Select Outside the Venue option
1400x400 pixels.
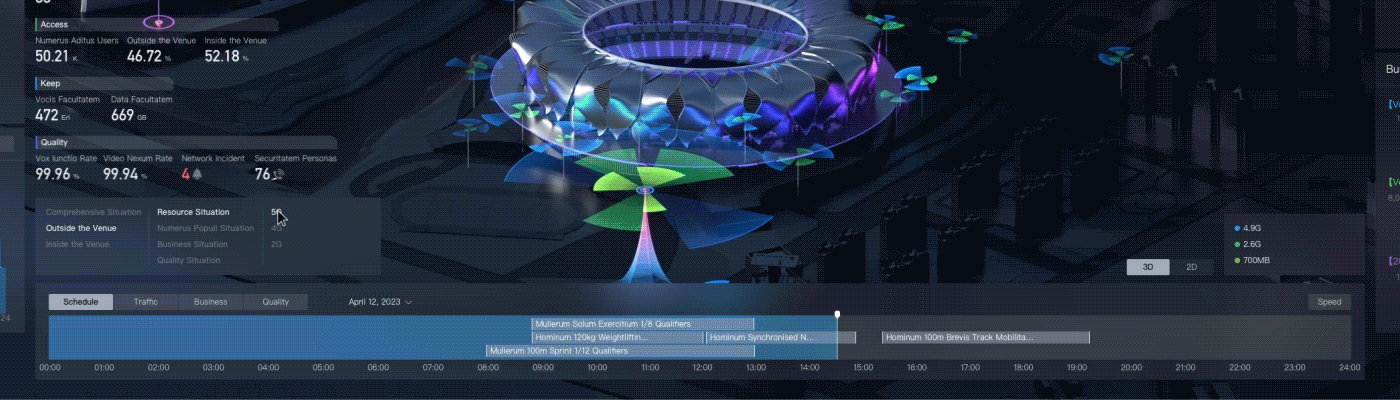point(81,228)
